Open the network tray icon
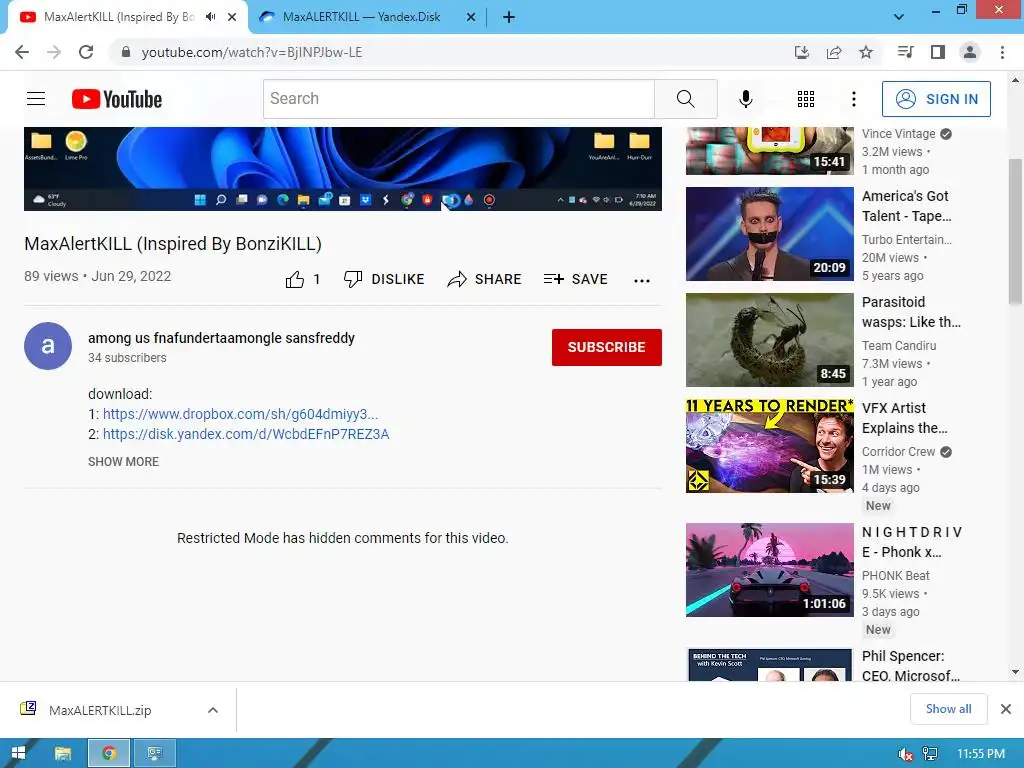The height and width of the screenshot is (768, 1024). point(930,754)
